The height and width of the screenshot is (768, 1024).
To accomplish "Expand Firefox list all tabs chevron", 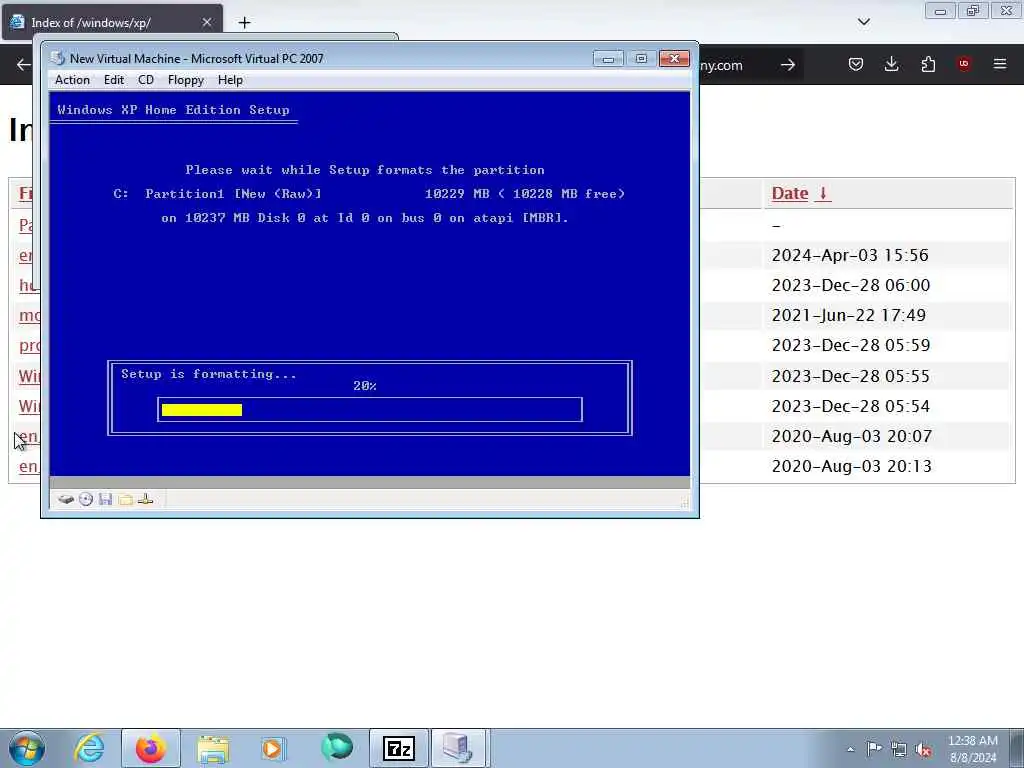I will click(863, 22).
